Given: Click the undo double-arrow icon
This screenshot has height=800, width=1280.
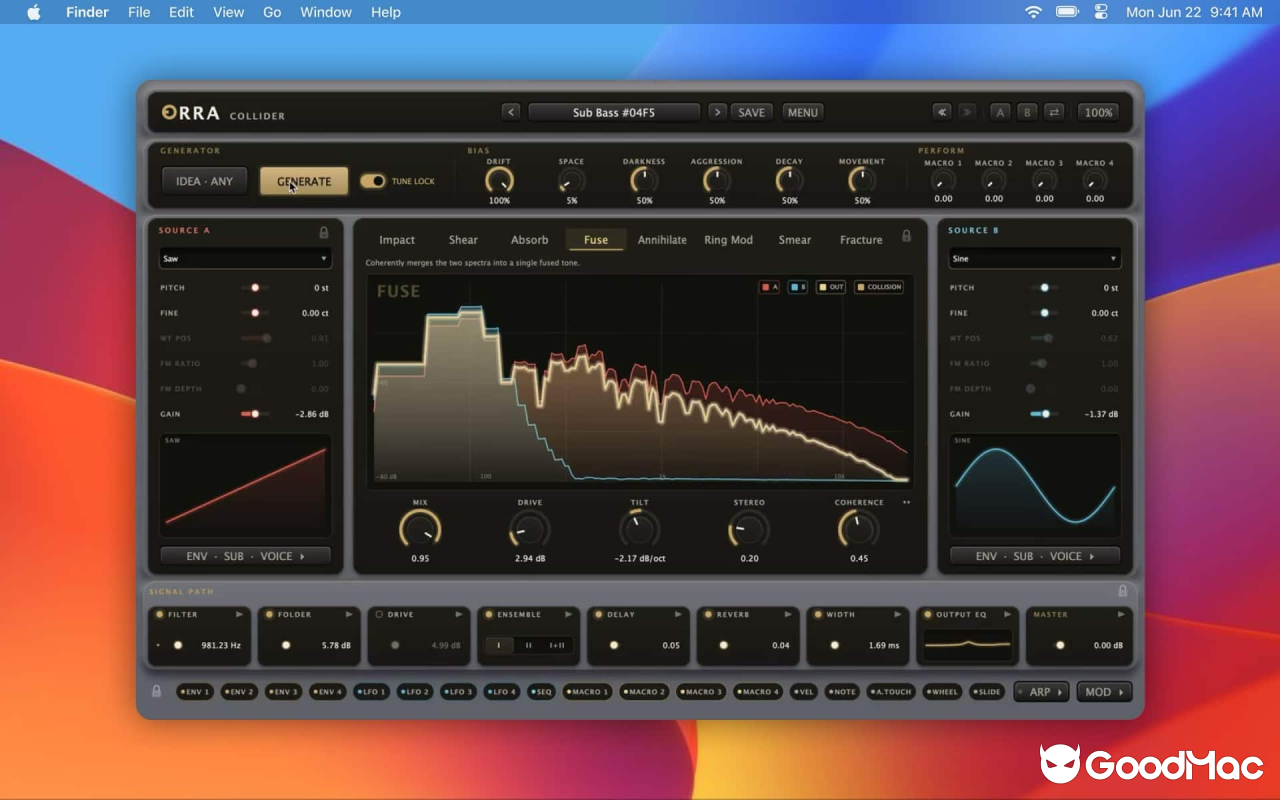Looking at the screenshot, I should pos(941,112).
